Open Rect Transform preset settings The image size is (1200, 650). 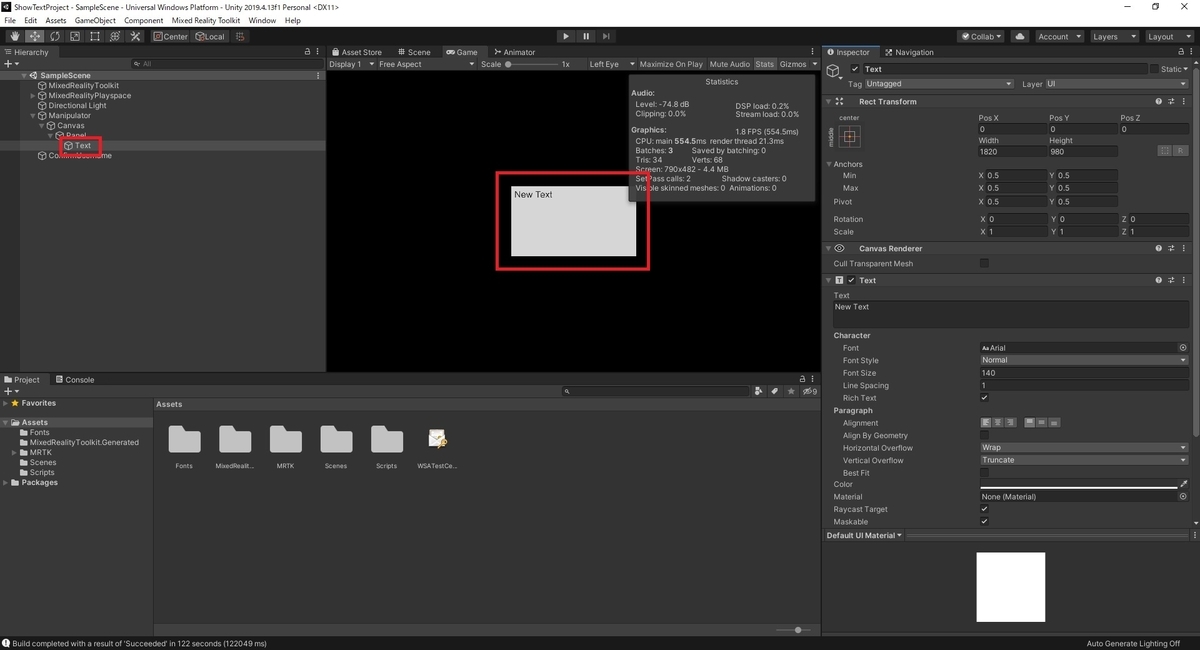pos(1171,101)
